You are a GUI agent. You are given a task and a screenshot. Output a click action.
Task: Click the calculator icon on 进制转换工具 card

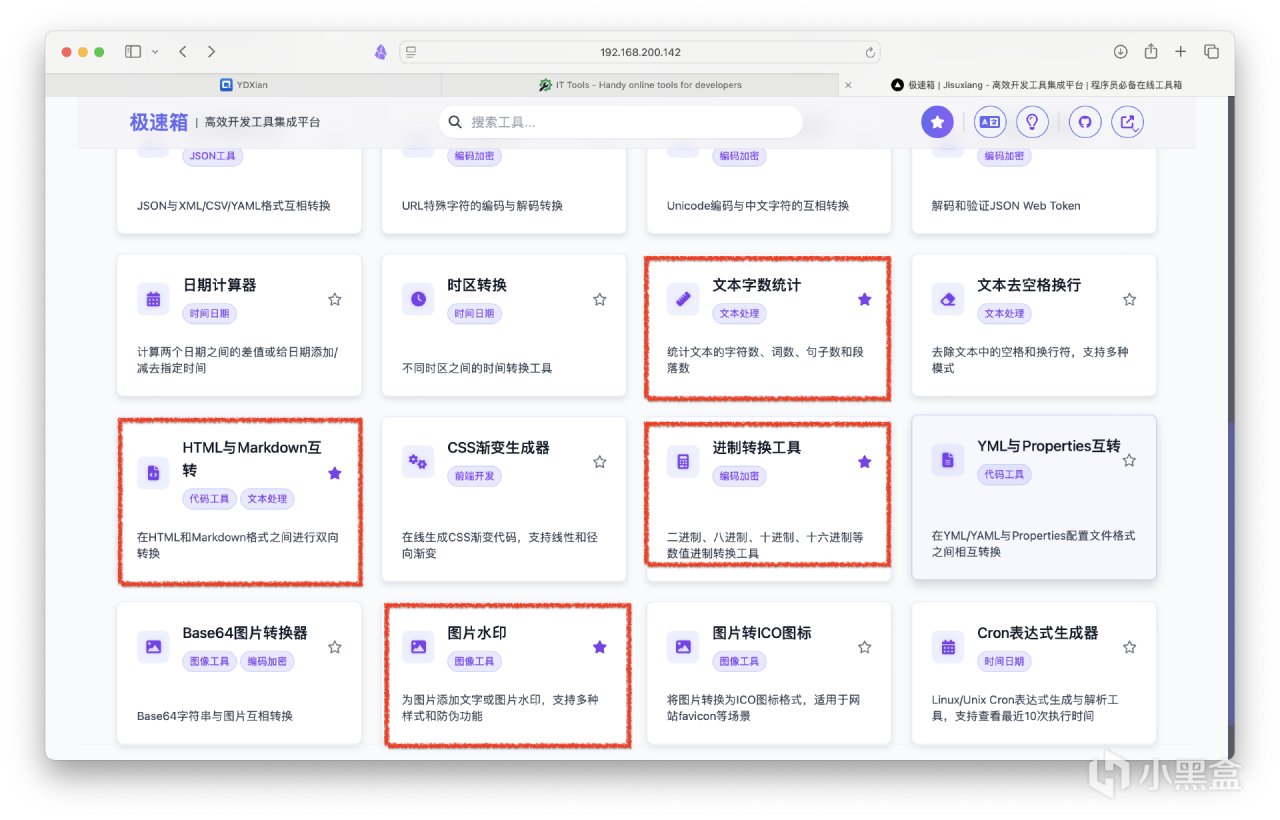tap(683, 461)
